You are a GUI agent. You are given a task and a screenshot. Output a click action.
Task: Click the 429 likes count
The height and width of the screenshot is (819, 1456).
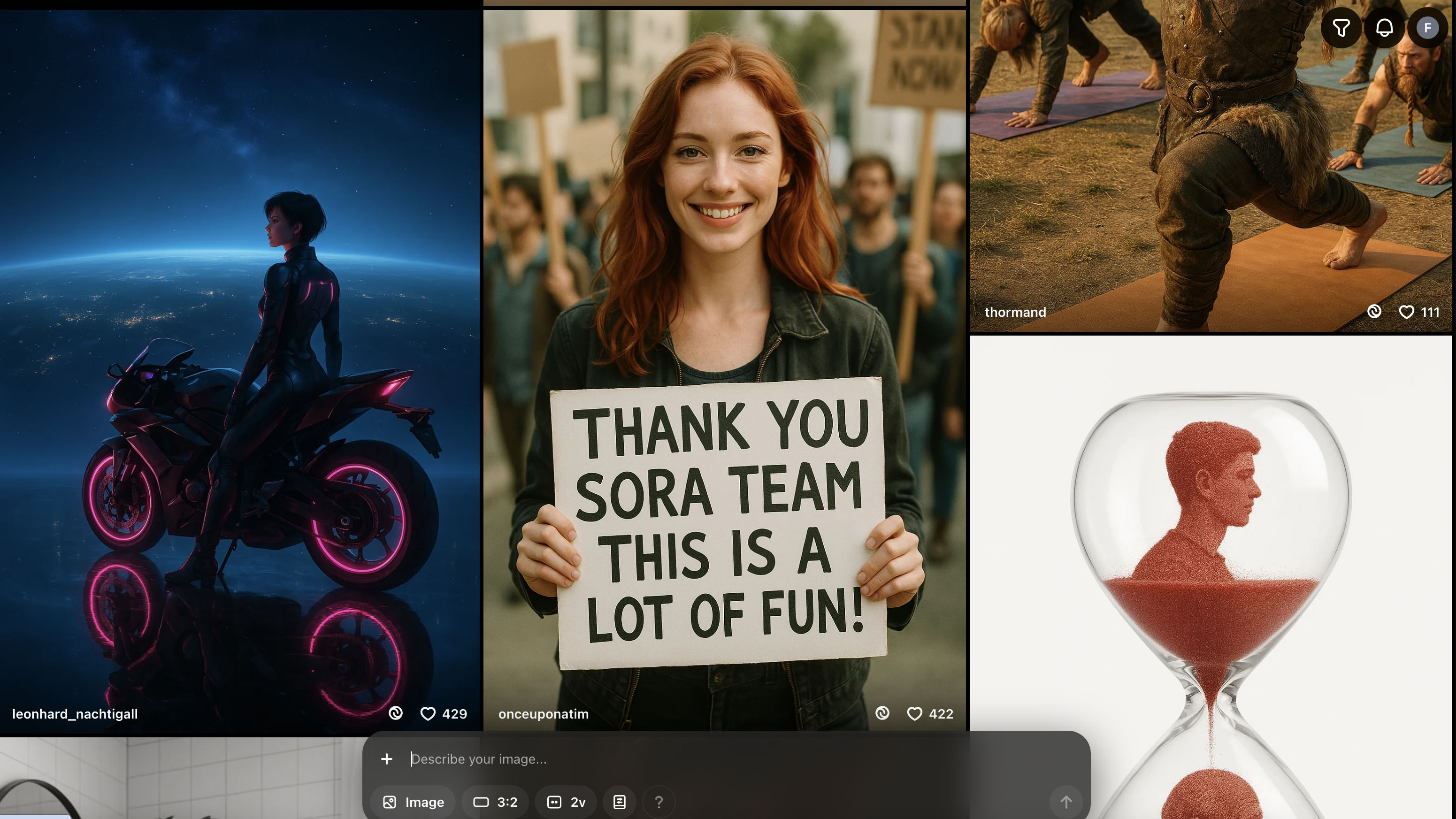(454, 714)
